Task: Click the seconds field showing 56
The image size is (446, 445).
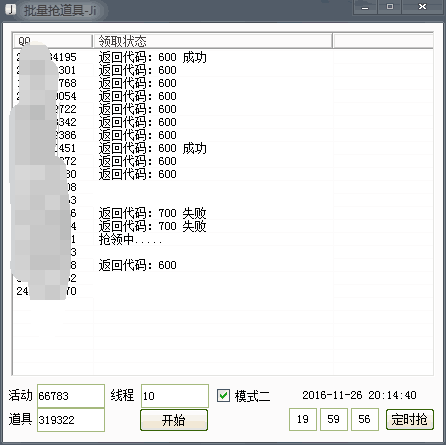Action: [x=365, y=419]
